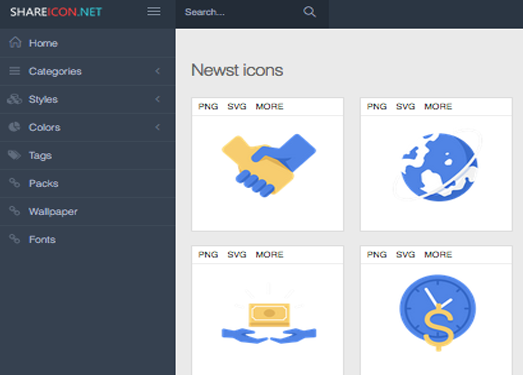Screen dimensions: 523x375
Task: Open the Colors menu item
Action: pyautogui.click(x=87, y=127)
